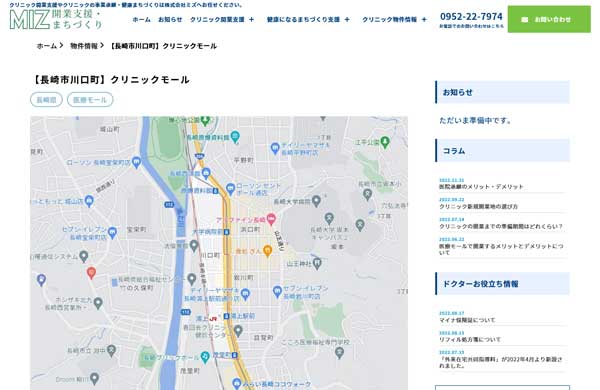Open the クリニック物件情報 menu item

pyautogui.click(x=389, y=20)
